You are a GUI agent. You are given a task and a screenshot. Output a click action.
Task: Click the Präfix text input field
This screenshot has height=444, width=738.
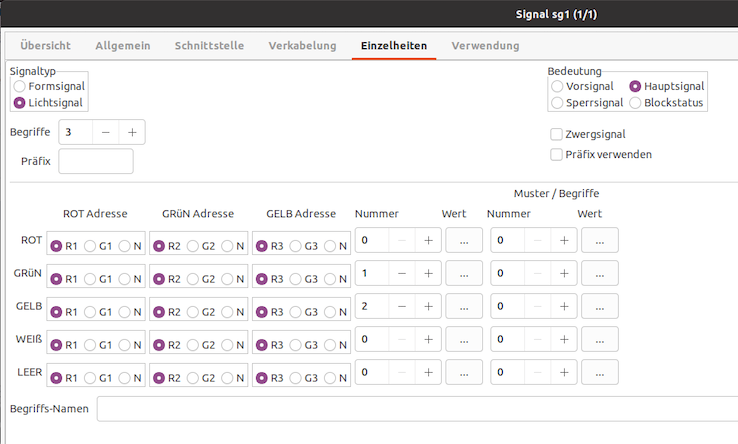[95, 161]
